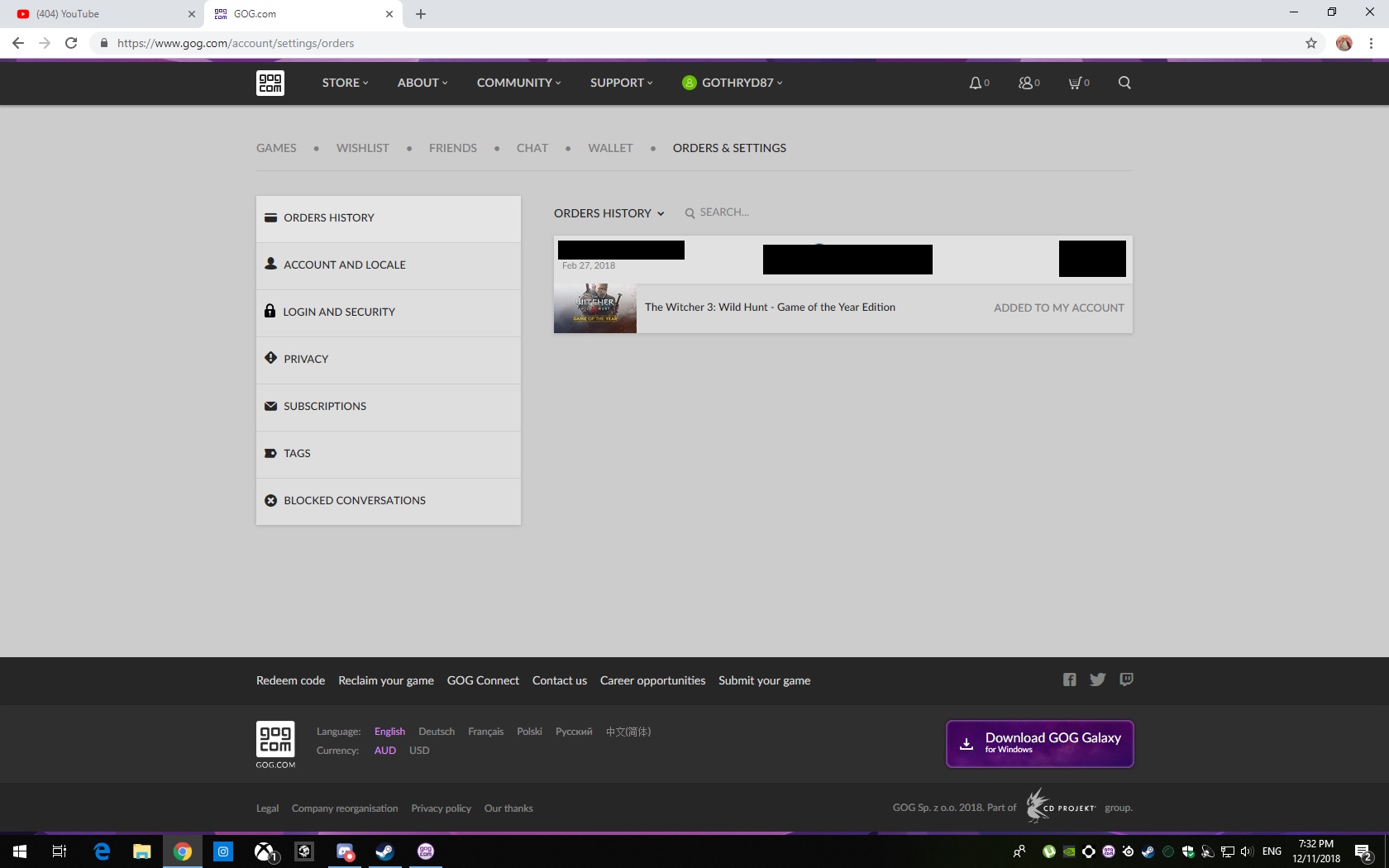Image resolution: width=1389 pixels, height=868 pixels.
Task: Go back to previous page
Action: pos(18,43)
